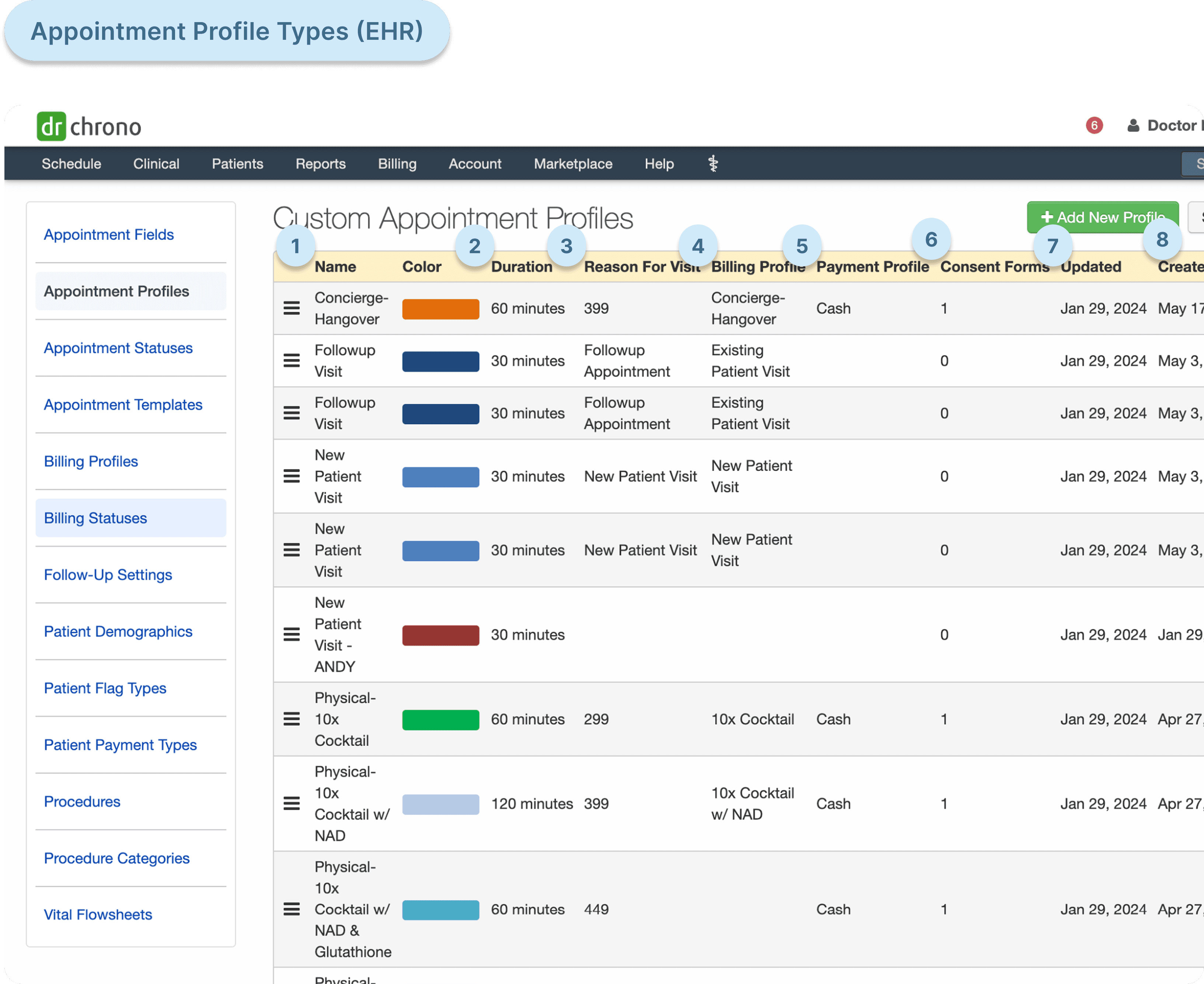Click drag handle for Cocktail w/ NAD & Glutathione
1204x984 pixels.
pyautogui.click(x=292, y=909)
